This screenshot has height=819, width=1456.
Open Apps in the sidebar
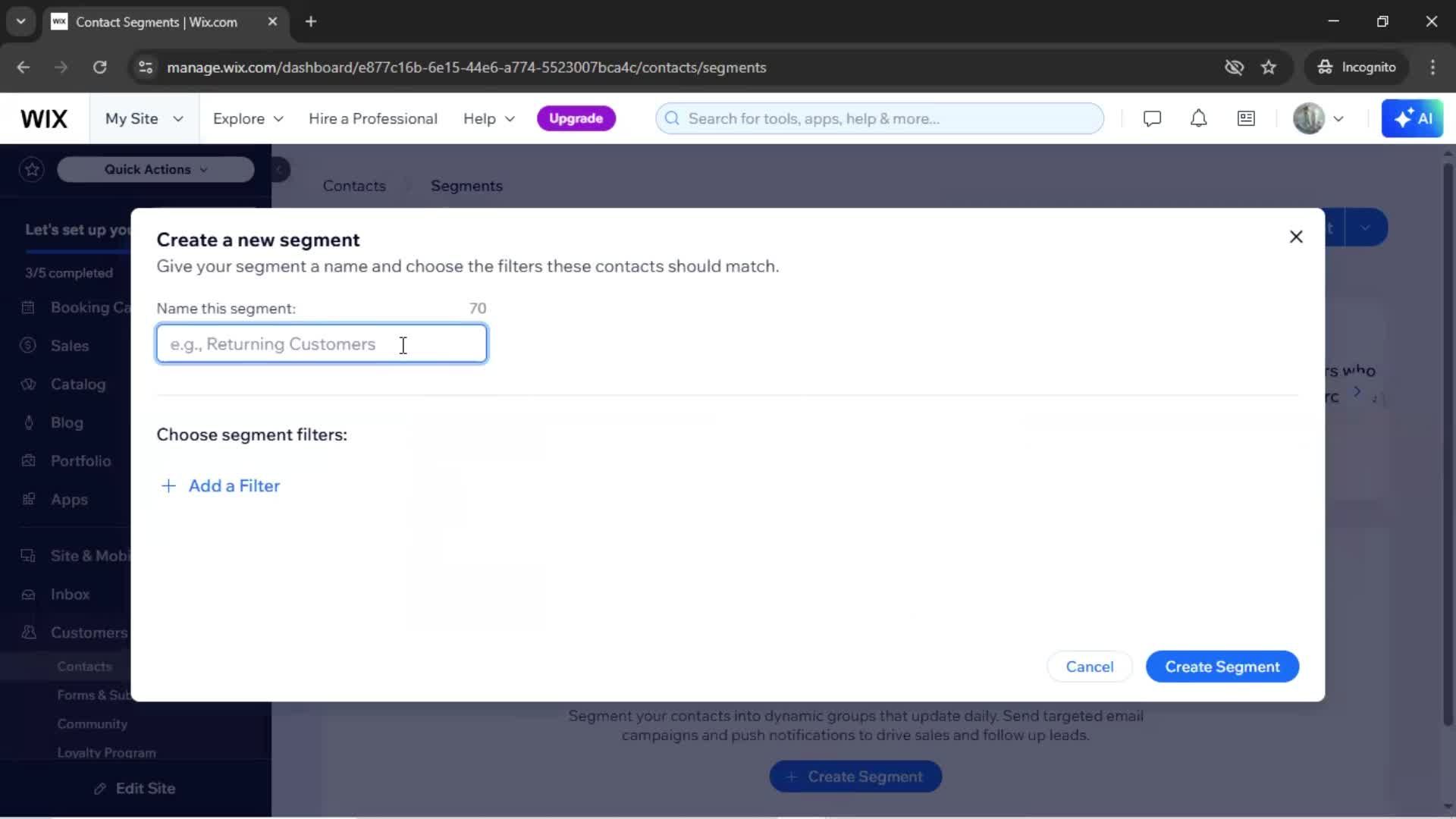69,500
